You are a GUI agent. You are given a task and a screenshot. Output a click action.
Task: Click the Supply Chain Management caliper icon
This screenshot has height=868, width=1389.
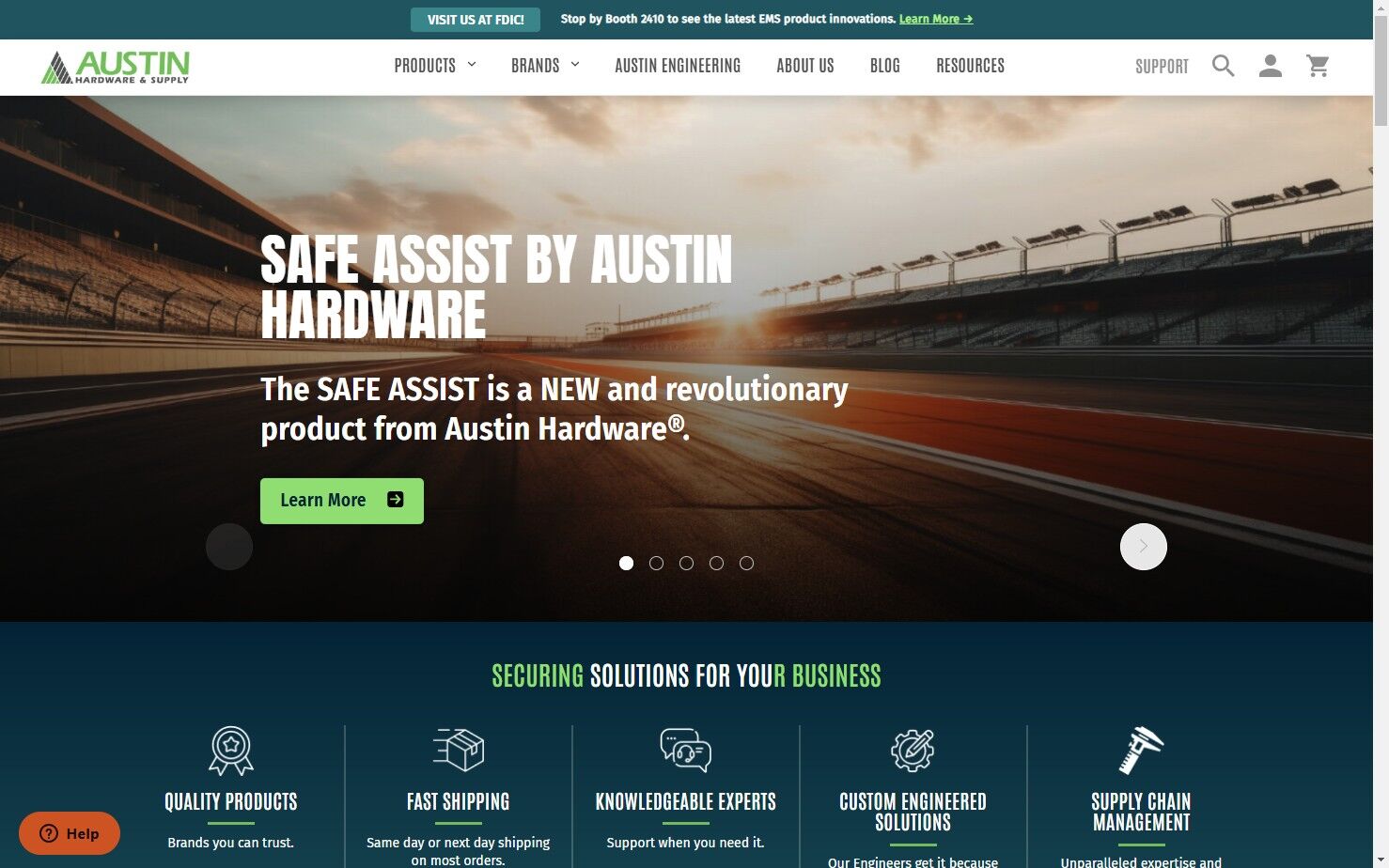(x=1141, y=751)
